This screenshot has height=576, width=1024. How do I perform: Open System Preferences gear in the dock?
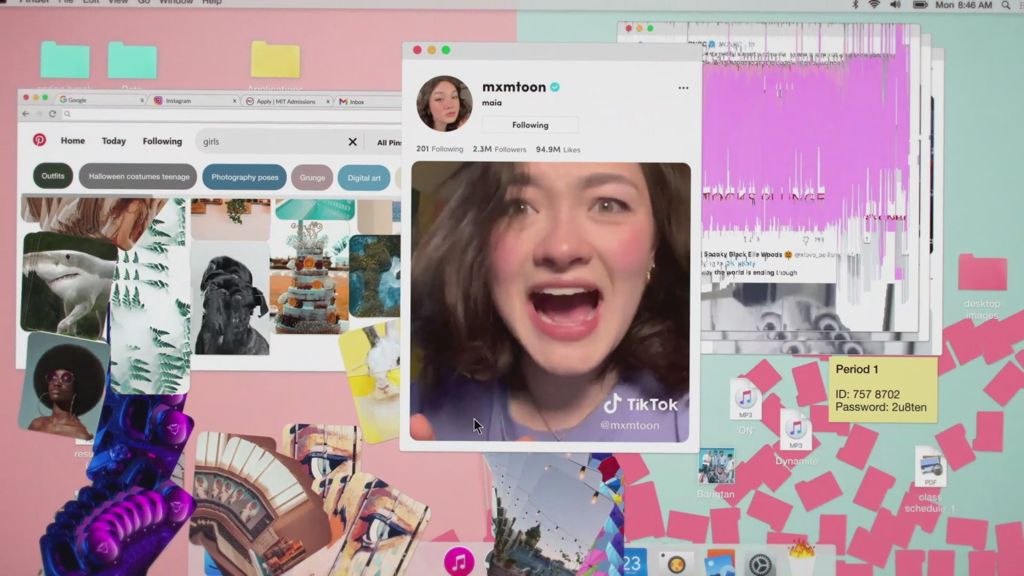(x=760, y=564)
